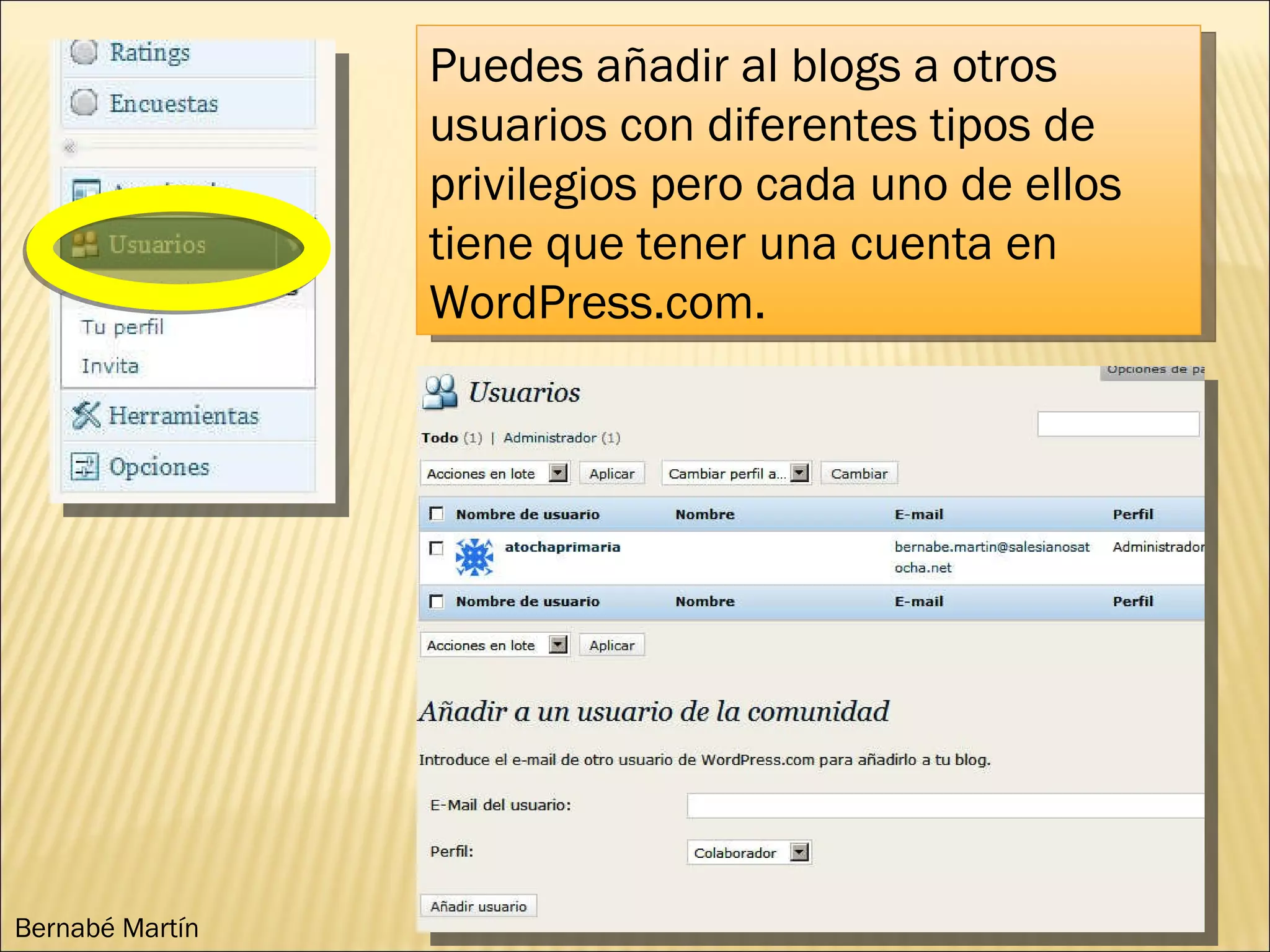Sort by top Nombre de usuario header
1270x952 pixels.
[x=528, y=514]
